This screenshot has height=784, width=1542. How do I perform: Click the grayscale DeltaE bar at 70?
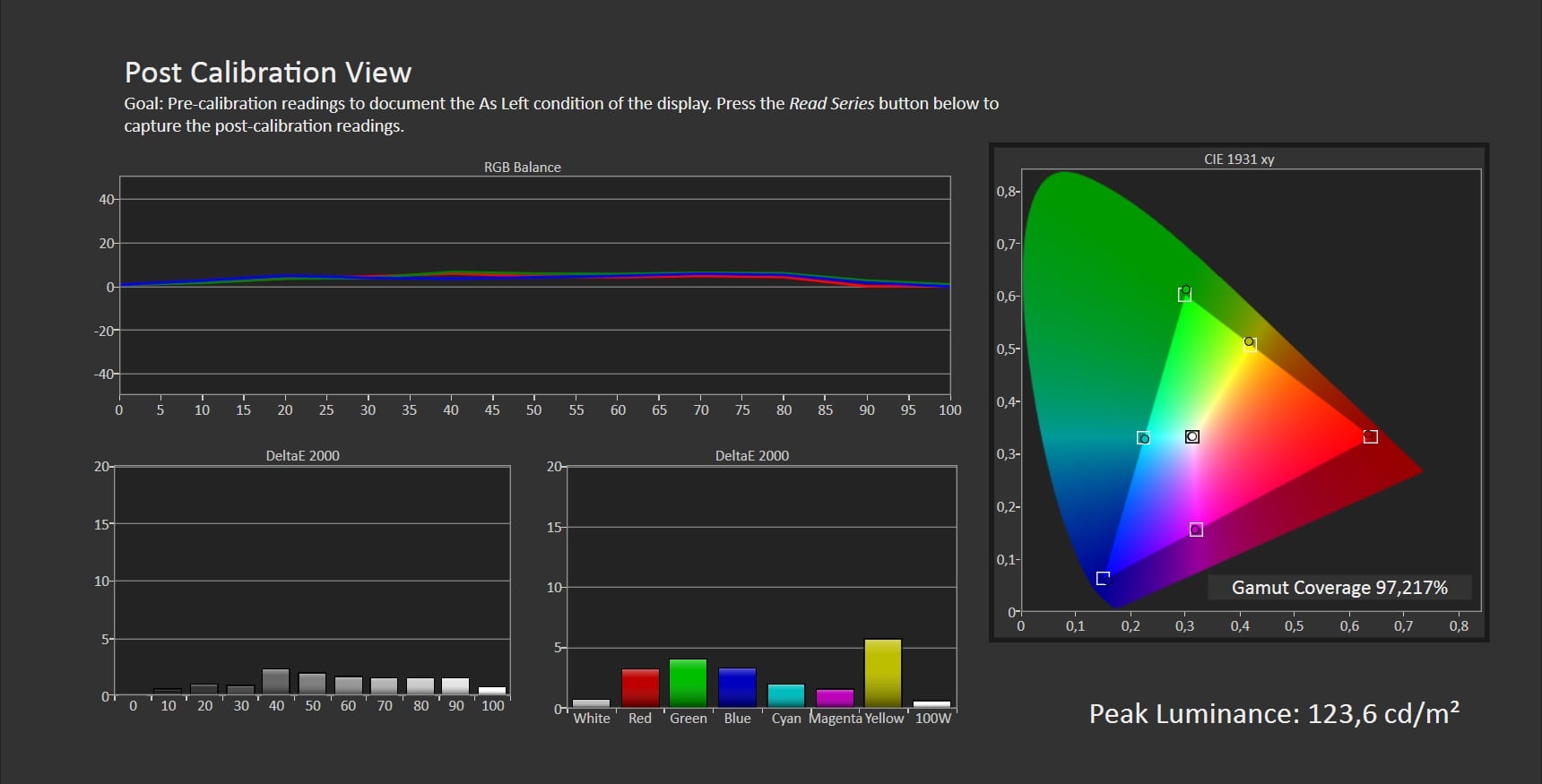384,686
